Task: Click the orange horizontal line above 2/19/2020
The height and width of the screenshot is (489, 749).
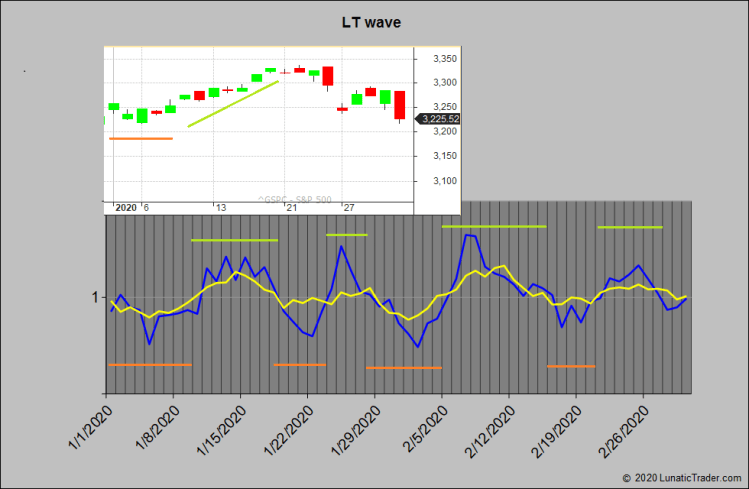Action: 571,366
